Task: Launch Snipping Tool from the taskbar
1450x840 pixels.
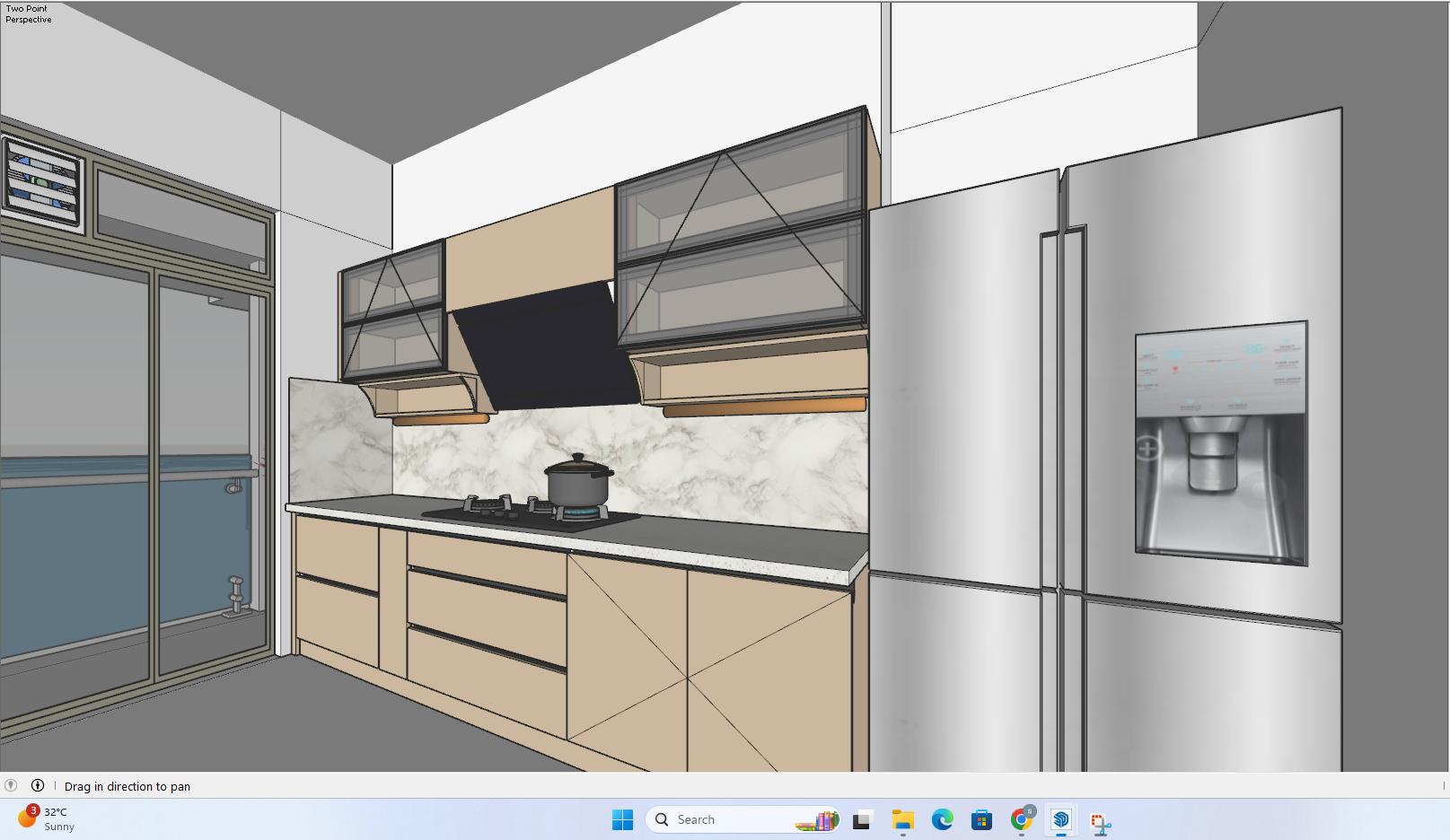Action: [1101, 821]
